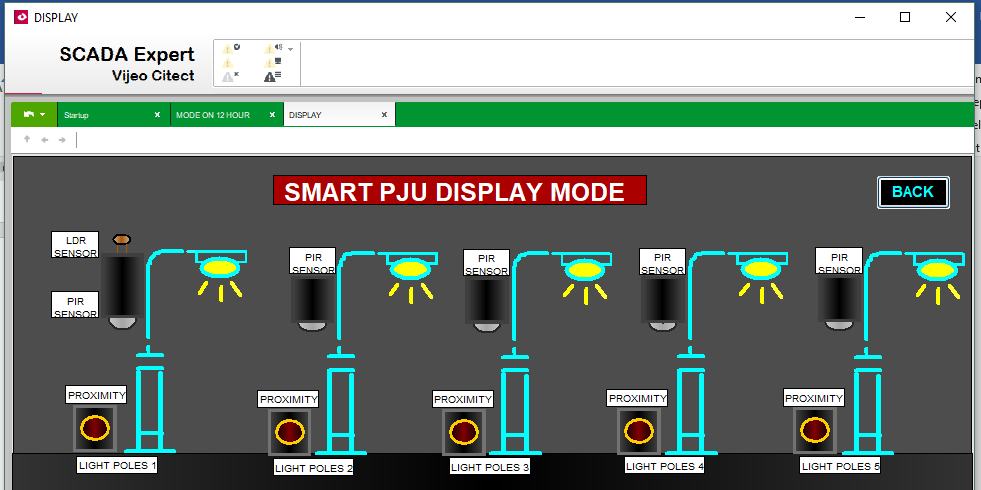Image resolution: width=981 pixels, height=490 pixels.
Task: Click the navigate forward arrow icon
Action: (x=62, y=140)
